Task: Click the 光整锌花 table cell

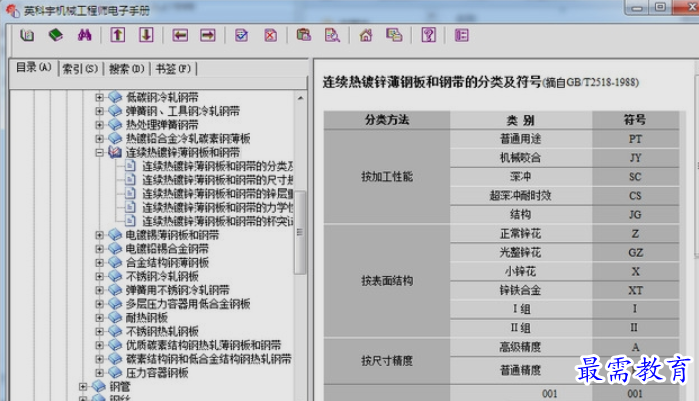Action: click(x=521, y=253)
